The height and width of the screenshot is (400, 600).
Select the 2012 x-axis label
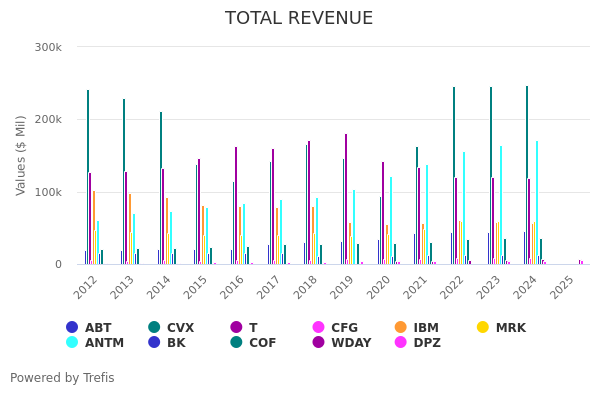pos(88,286)
